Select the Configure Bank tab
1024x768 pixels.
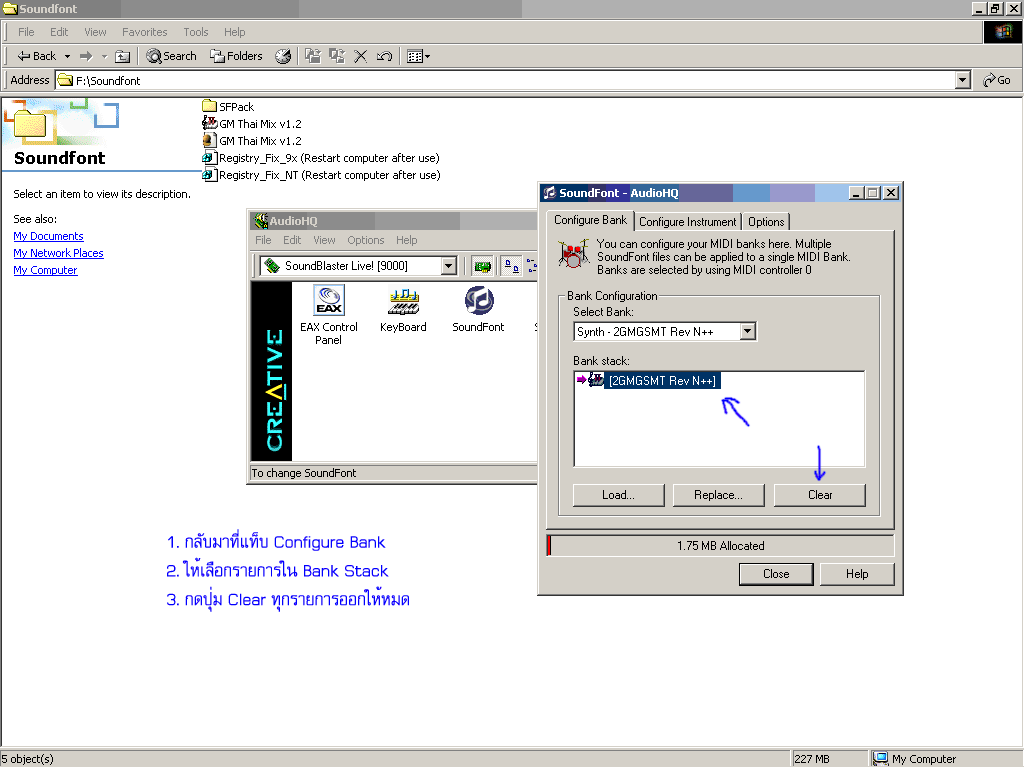tap(590, 220)
